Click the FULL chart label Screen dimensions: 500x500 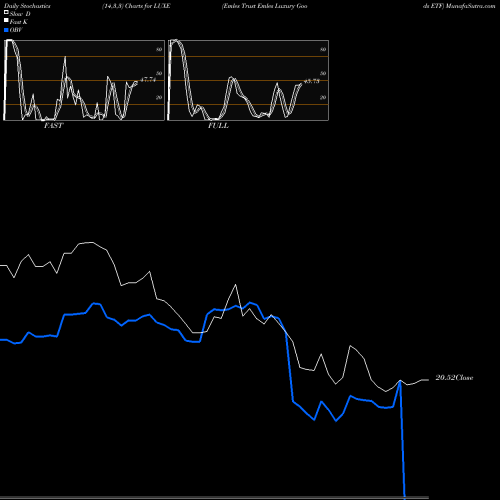point(218,126)
